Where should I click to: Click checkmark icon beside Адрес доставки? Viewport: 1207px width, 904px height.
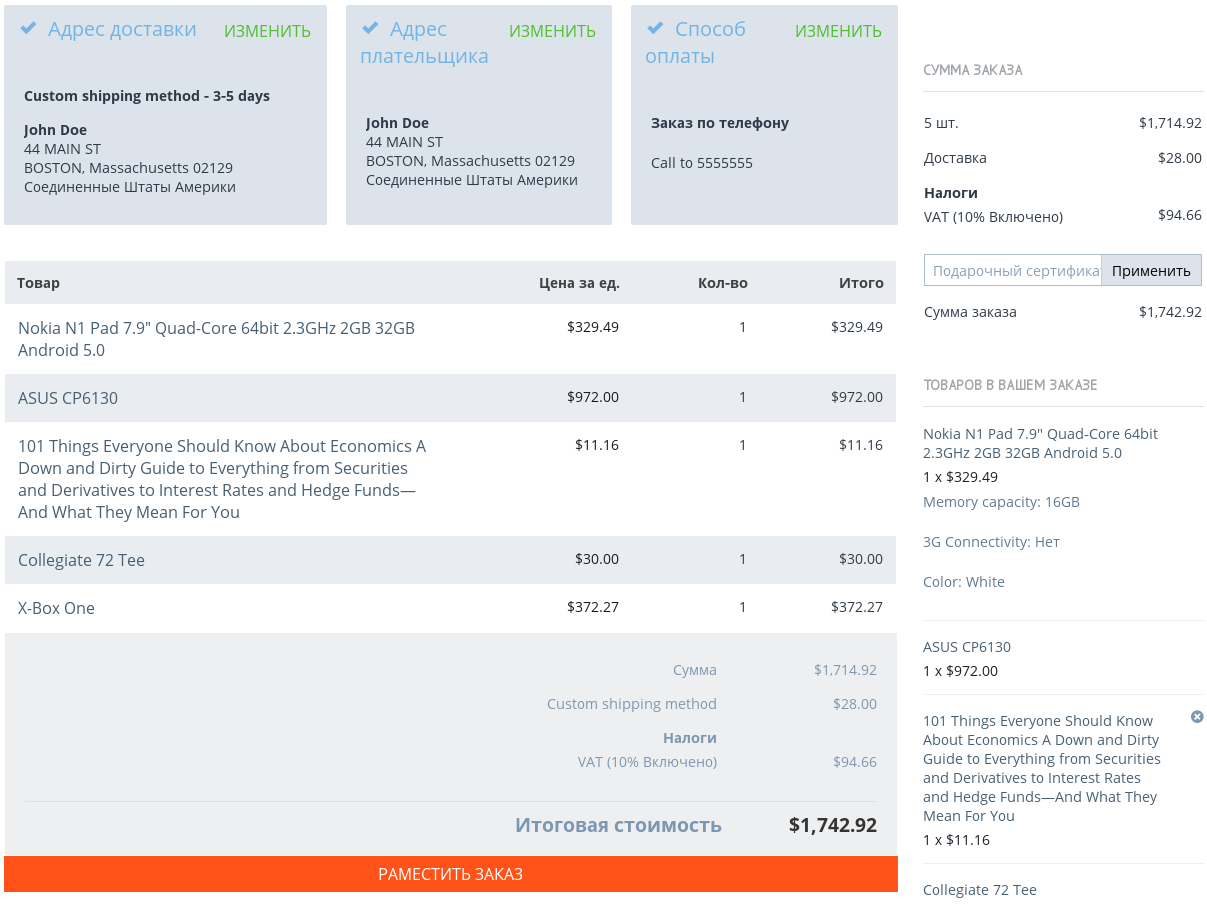coord(29,28)
